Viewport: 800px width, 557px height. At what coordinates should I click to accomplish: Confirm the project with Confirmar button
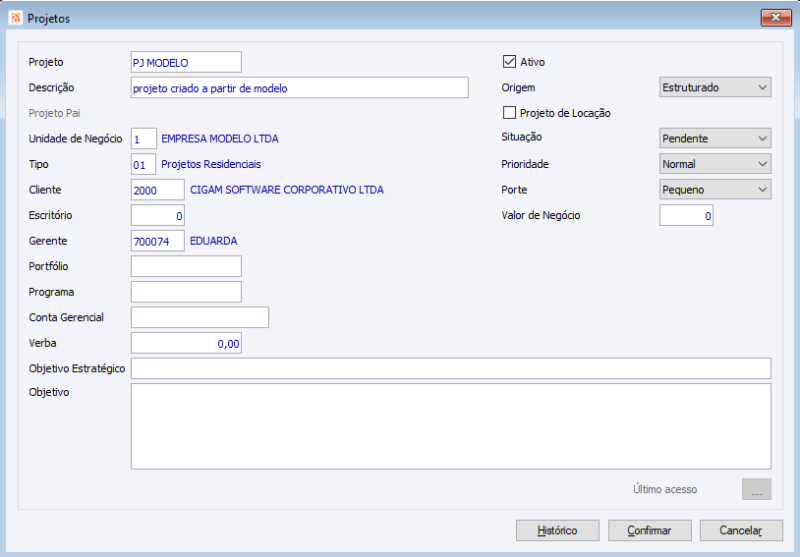[x=649, y=530]
